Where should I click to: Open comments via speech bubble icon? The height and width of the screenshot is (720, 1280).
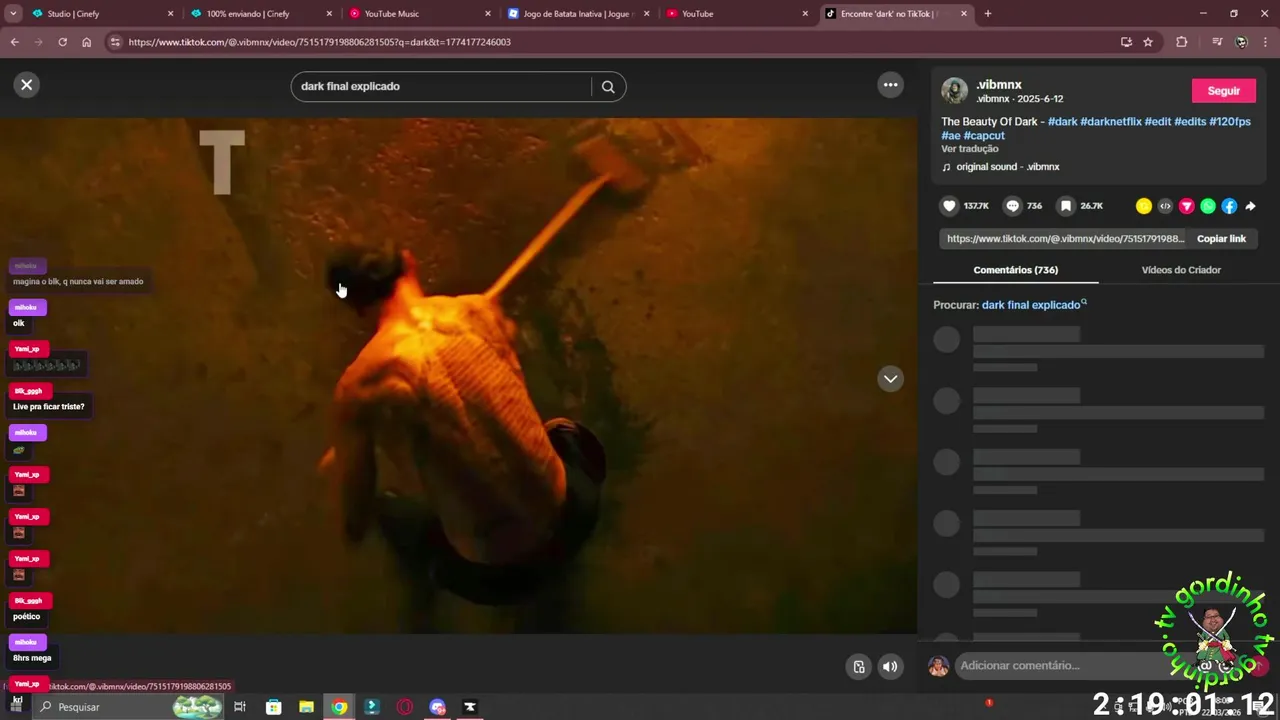1013,206
